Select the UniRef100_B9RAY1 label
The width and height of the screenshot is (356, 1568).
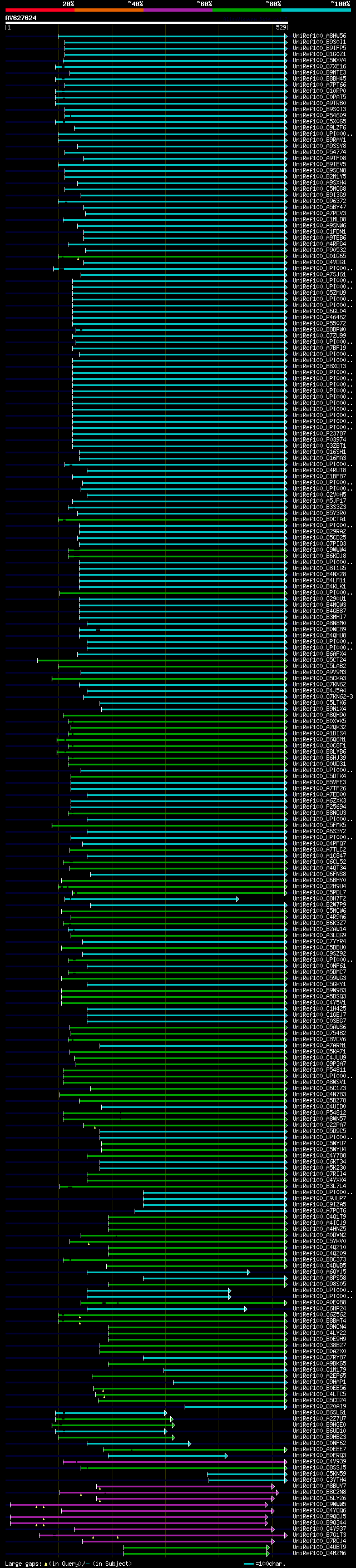319,140
